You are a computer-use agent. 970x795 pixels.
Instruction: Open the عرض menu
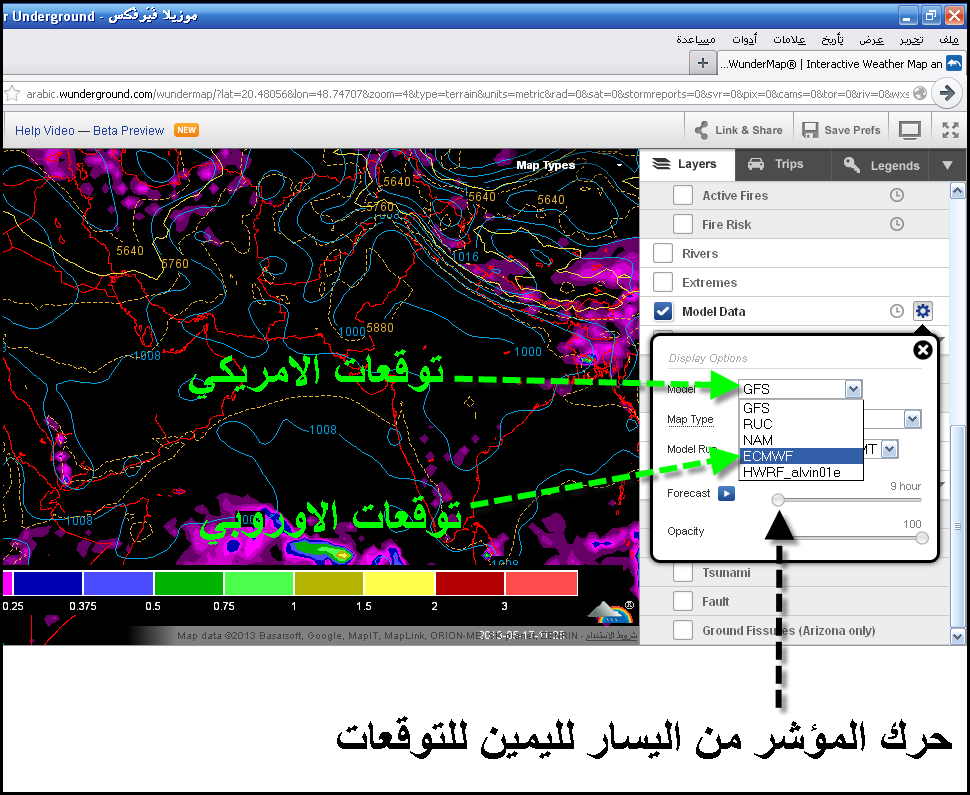coord(871,40)
